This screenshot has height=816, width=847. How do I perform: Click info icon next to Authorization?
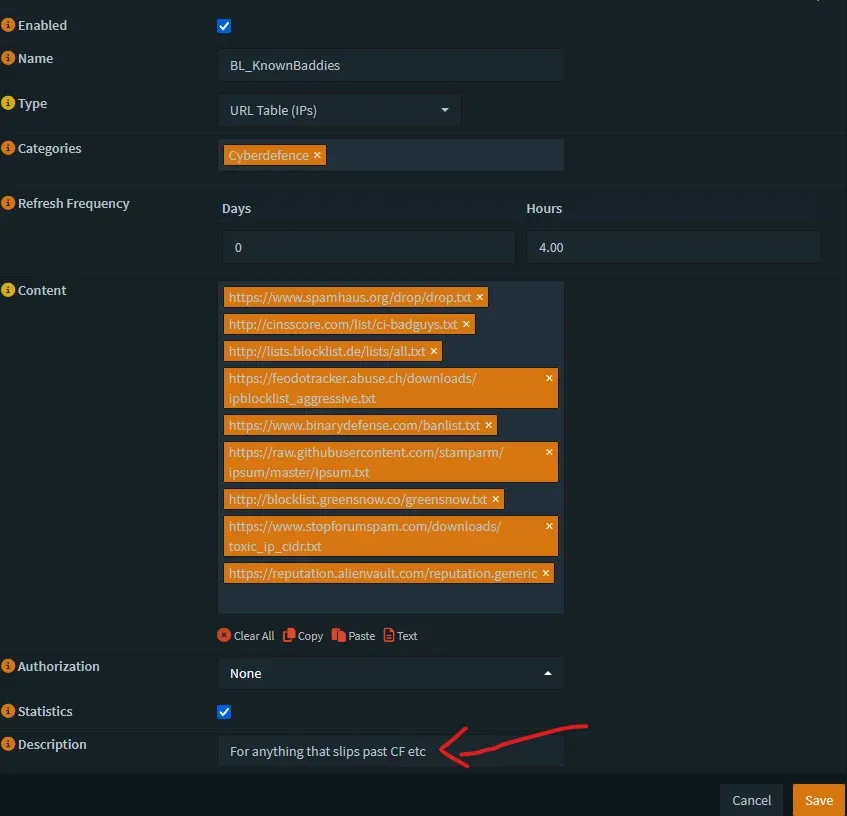(8, 666)
